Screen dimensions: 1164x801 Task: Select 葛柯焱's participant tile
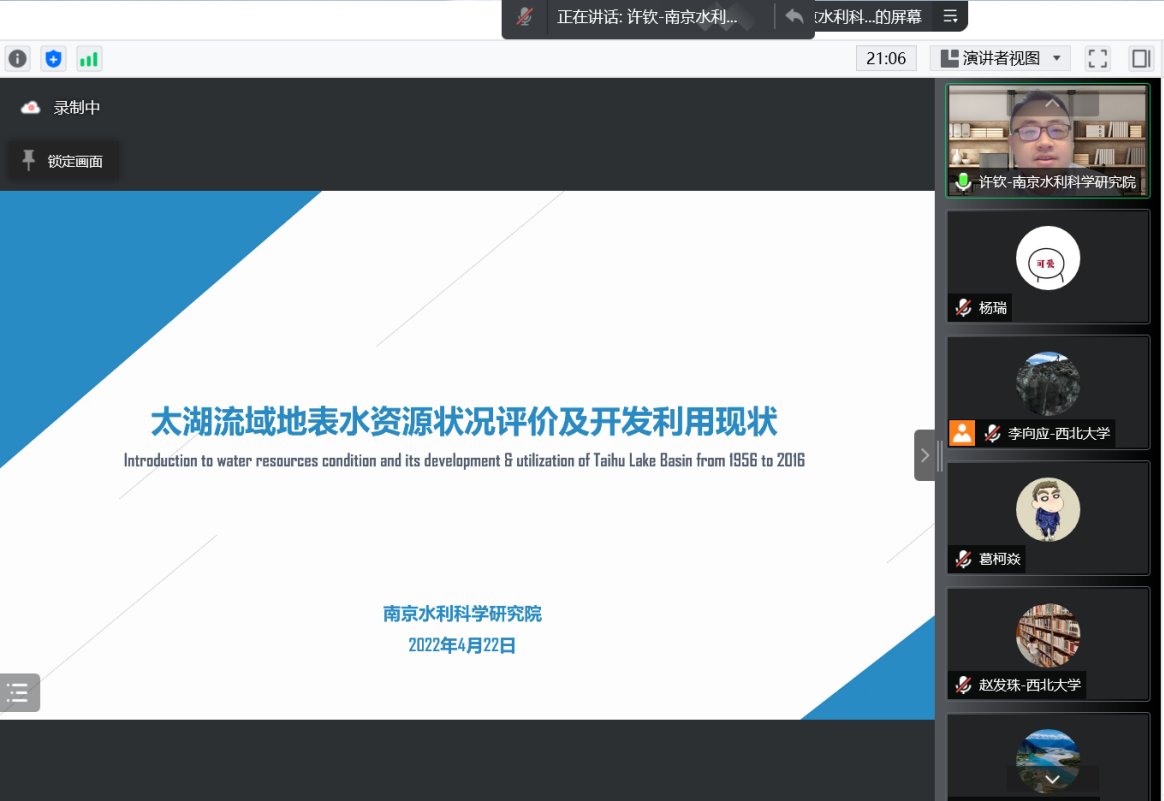pyautogui.click(x=1048, y=517)
